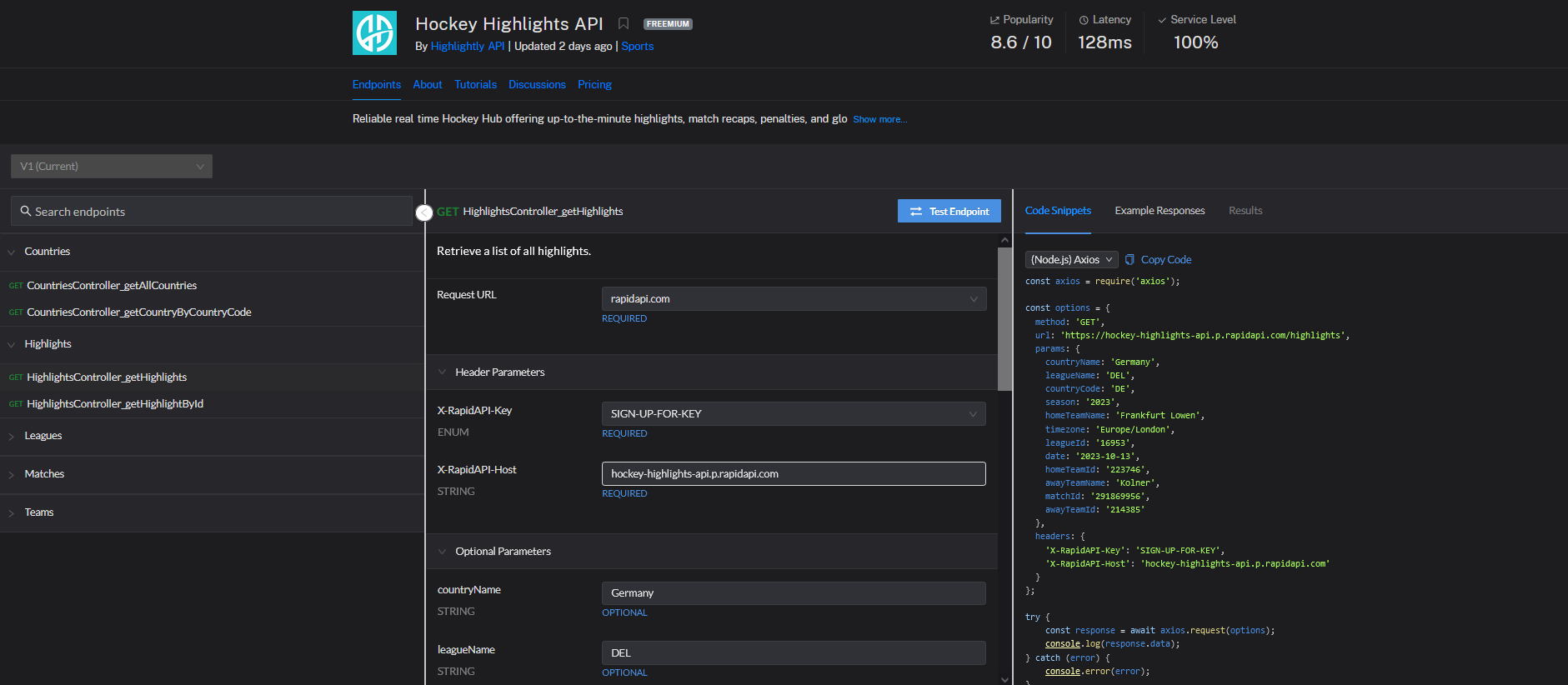The image size is (1568, 685).
Task: Switch to the Code Snippets tab
Action: point(1058,210)
